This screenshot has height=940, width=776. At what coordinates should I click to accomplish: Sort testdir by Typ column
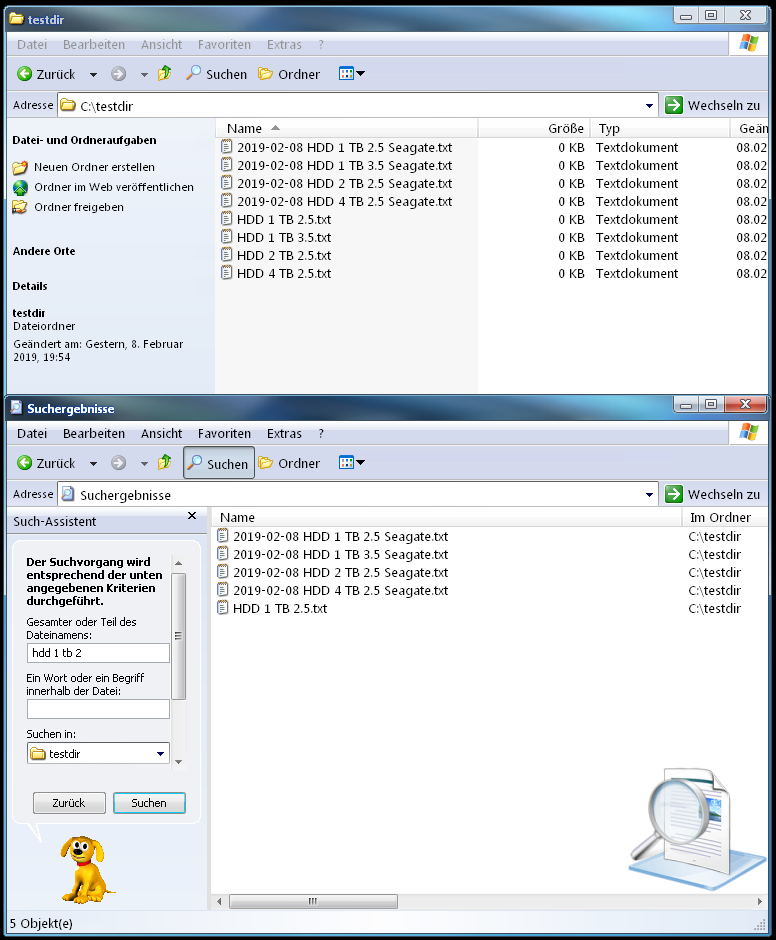660,128
